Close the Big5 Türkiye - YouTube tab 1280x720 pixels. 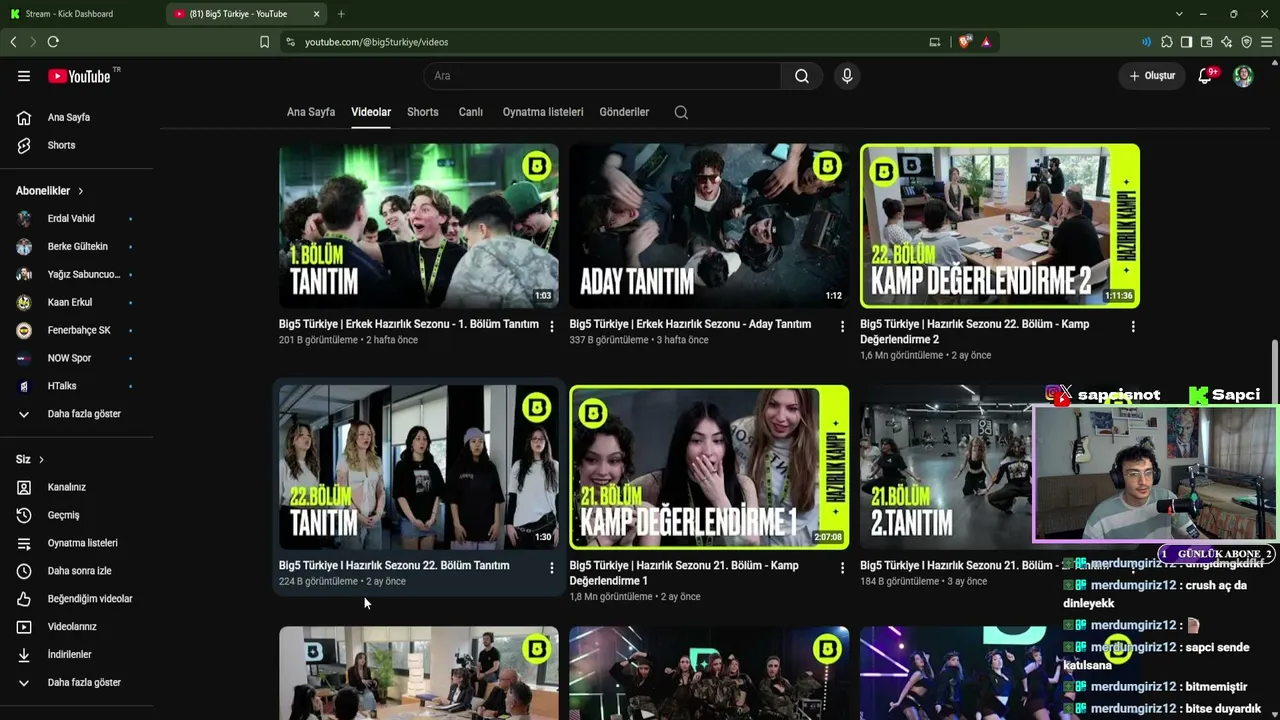(x=317, y=14)
